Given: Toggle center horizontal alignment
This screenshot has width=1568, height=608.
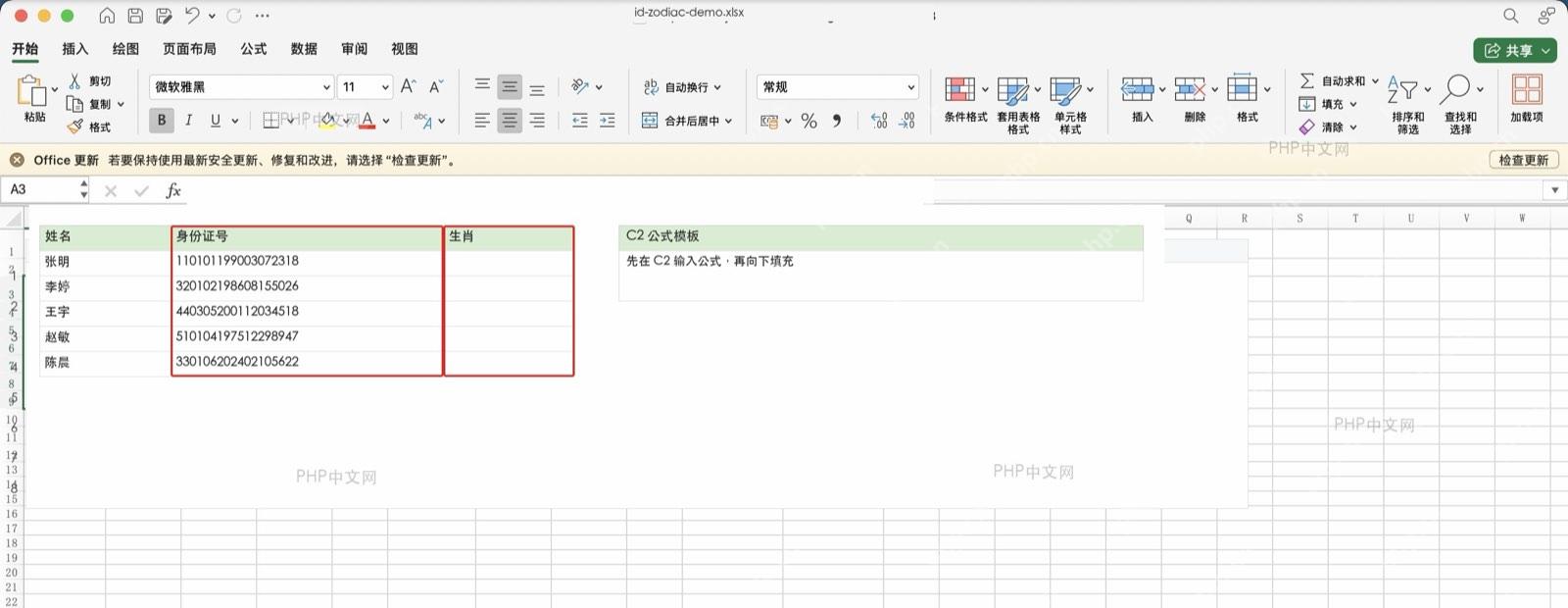Looking at the screenshot, I should (510, 121).
